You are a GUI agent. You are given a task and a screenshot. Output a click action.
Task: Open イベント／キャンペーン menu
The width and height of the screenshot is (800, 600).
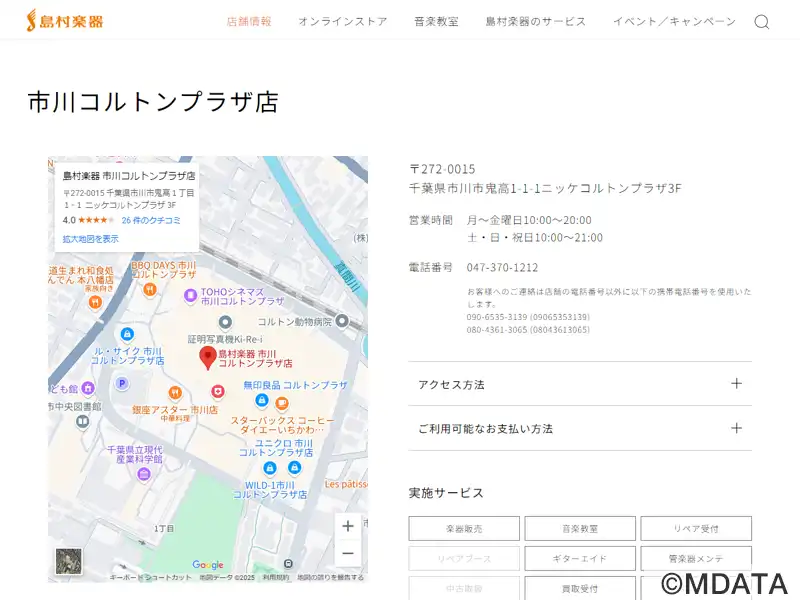tap(674, 21)
